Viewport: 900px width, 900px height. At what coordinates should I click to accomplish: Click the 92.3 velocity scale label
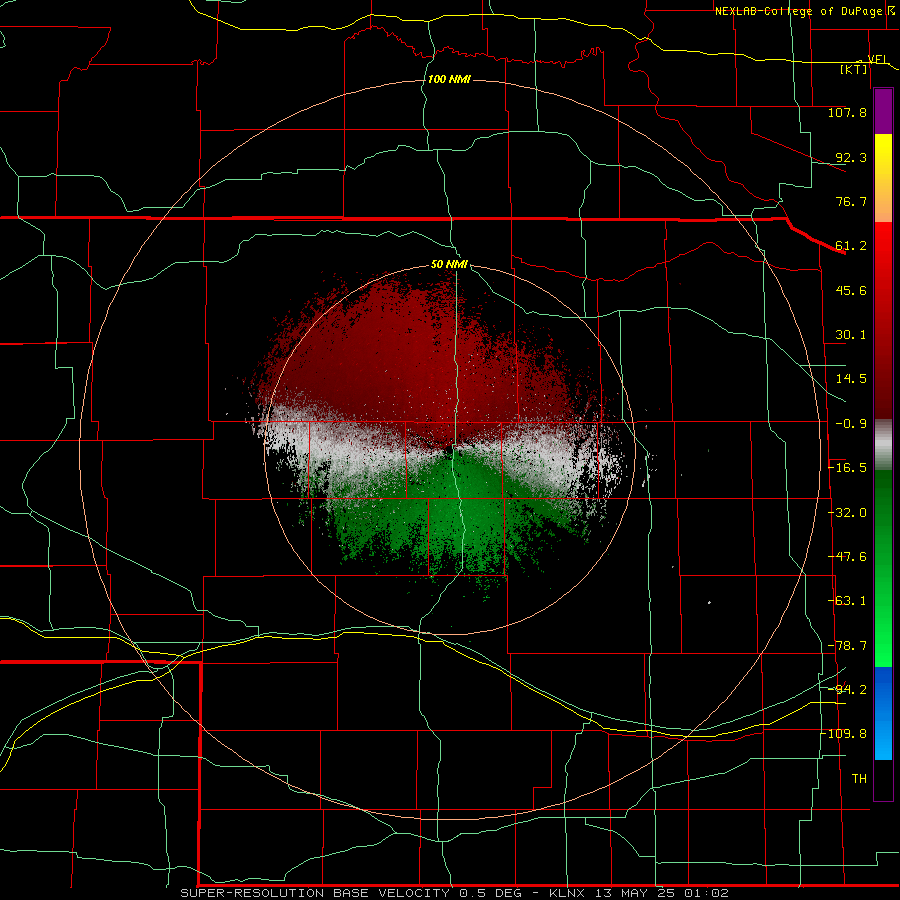coord(851,157)
